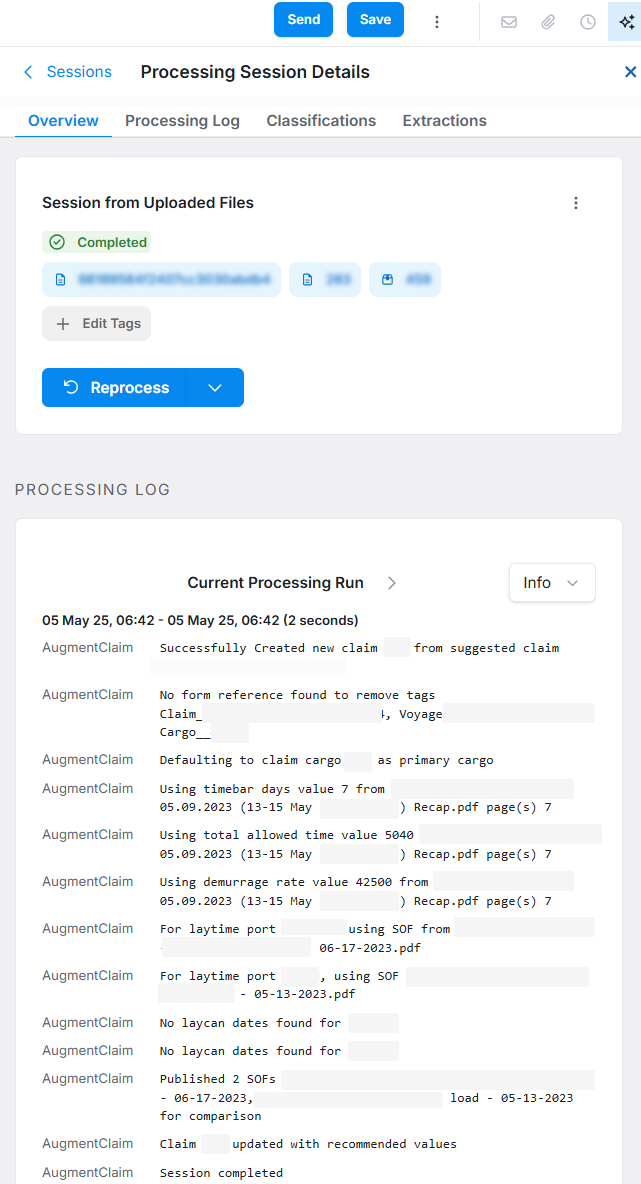Image resolution: width=641 pixels, height=1184 pixels.
Task: Click the package chip next to page count
Action: pos(404,280)
